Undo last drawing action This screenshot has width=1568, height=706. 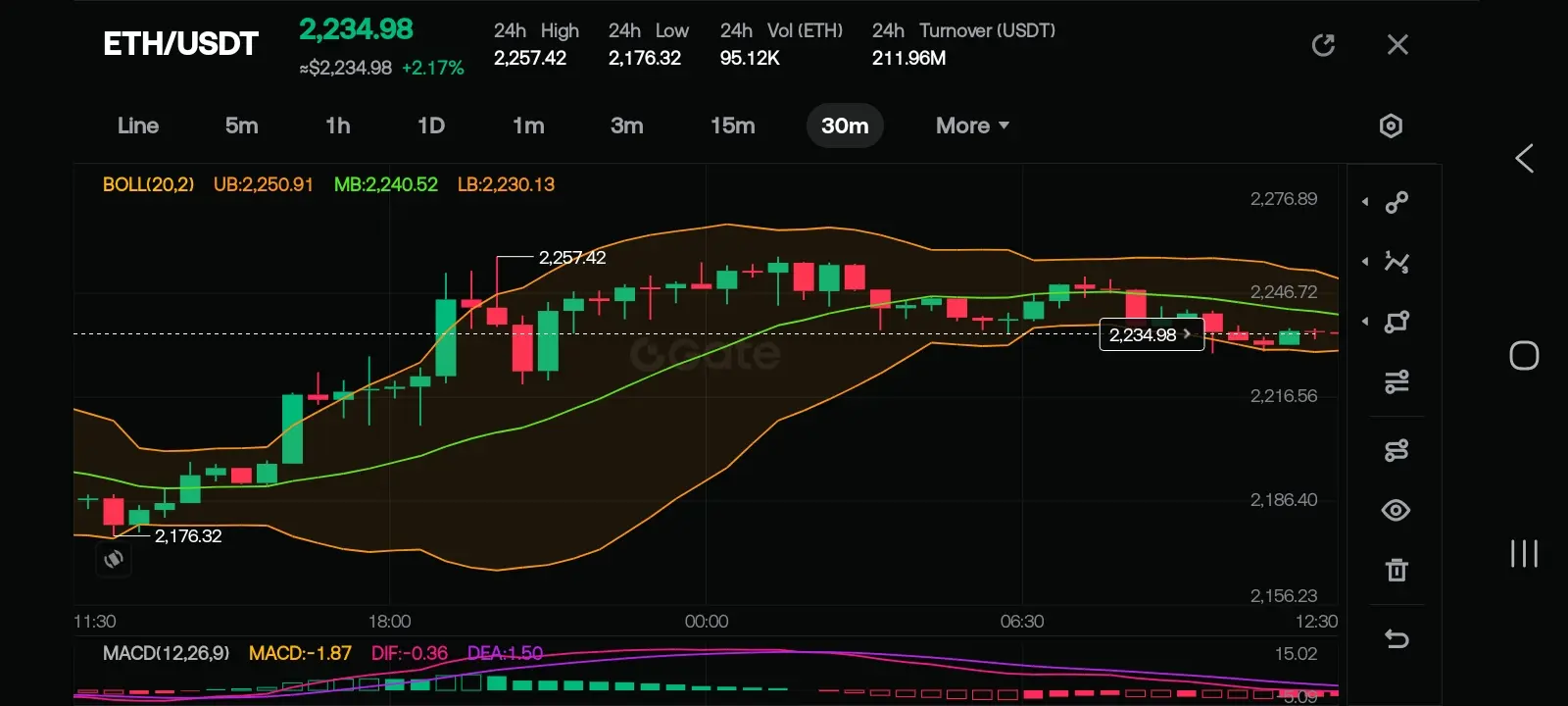(x=1396, y=639)
